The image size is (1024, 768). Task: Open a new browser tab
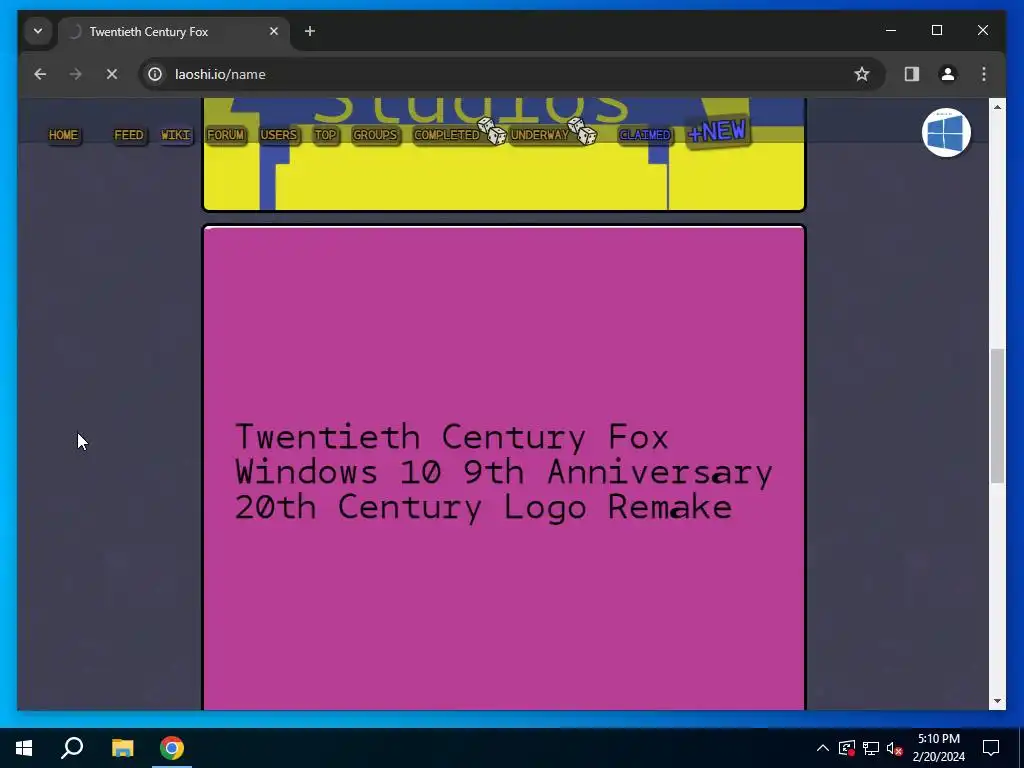310,31
